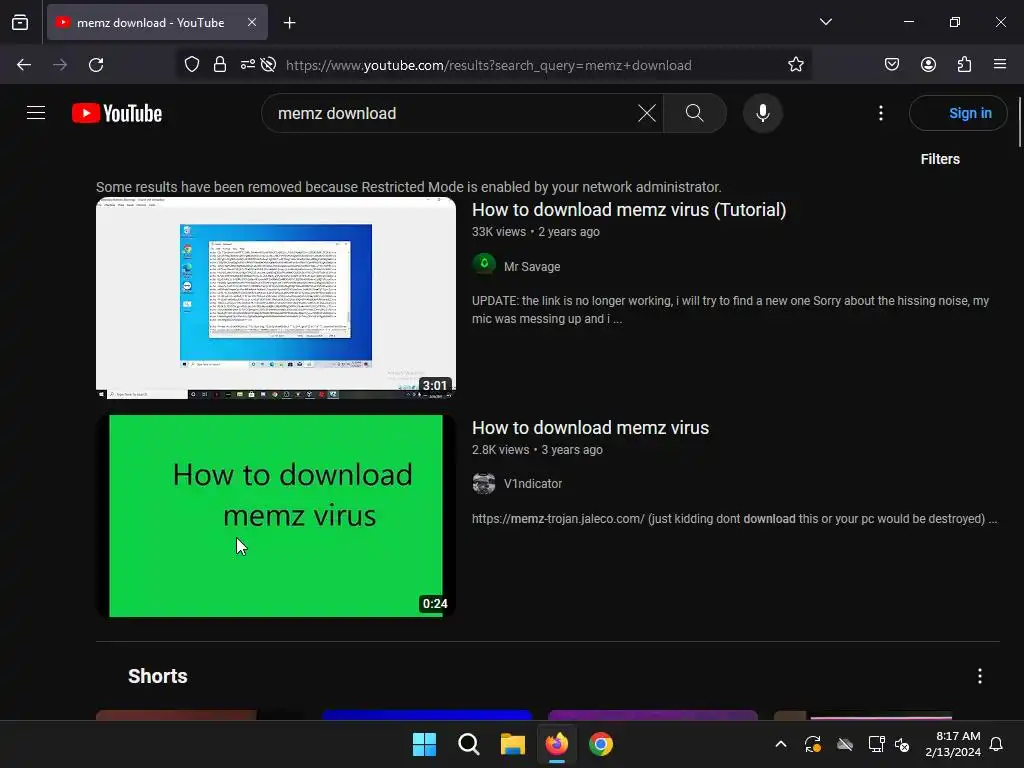This screenshot has width=1024, height=768.
Task: Switch to Firefox in taskbar
Action: tap(557, 744)
